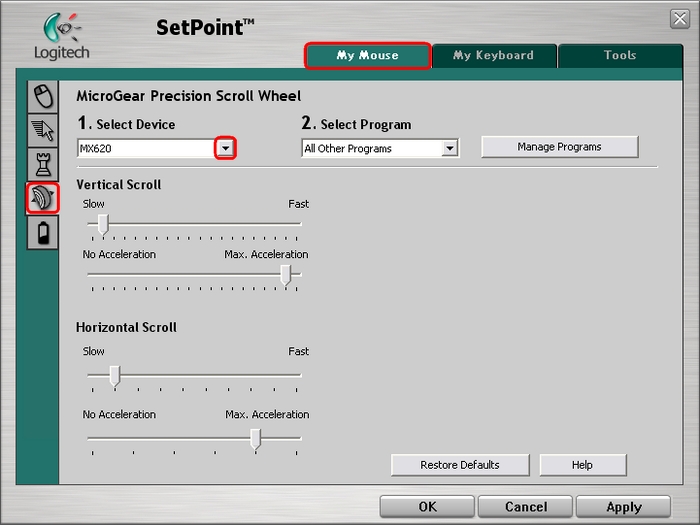The width and height of the screenshot is (700, 525).
Task: Confirm settings with the OK button
Action: pyautogui.click(x=427, y=506)
